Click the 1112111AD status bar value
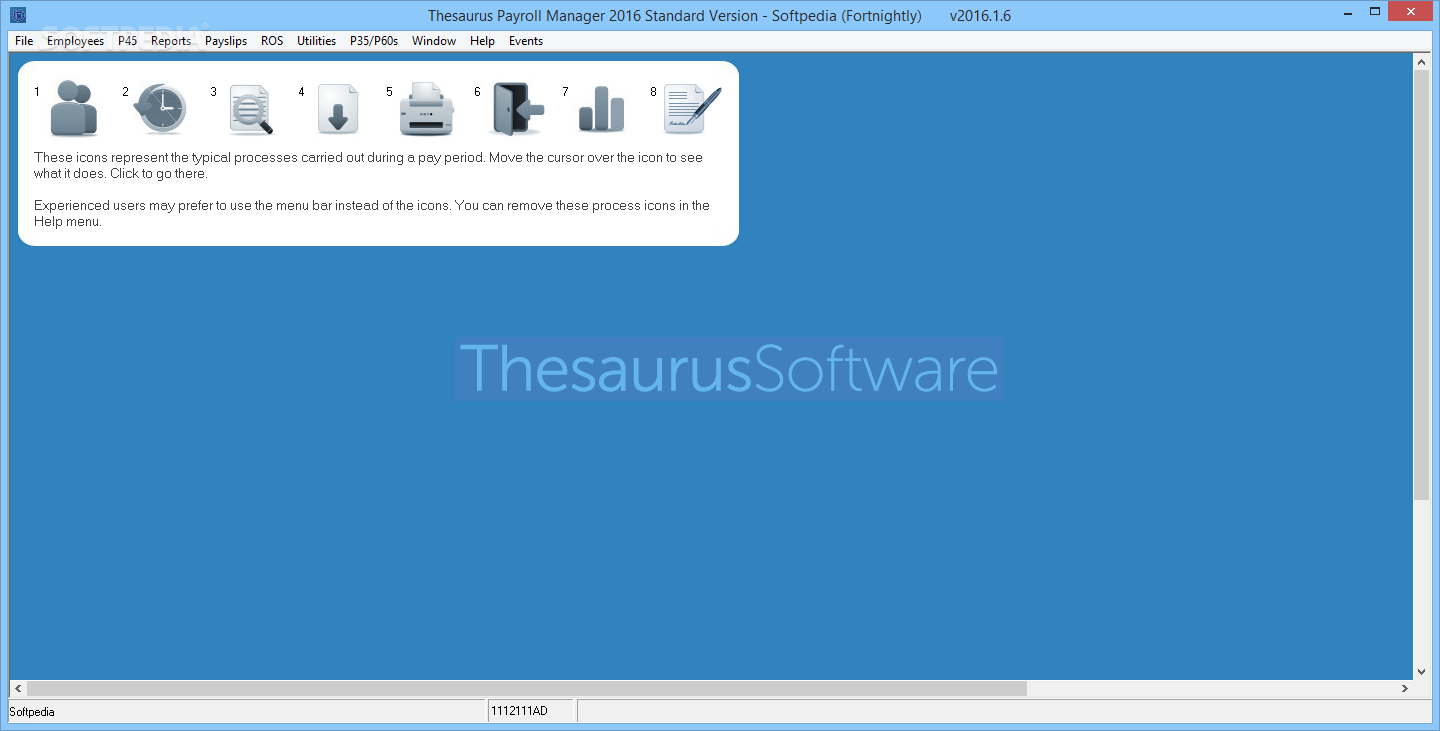1440x731 pixels. pyautogui.click(x=531, y=712)
